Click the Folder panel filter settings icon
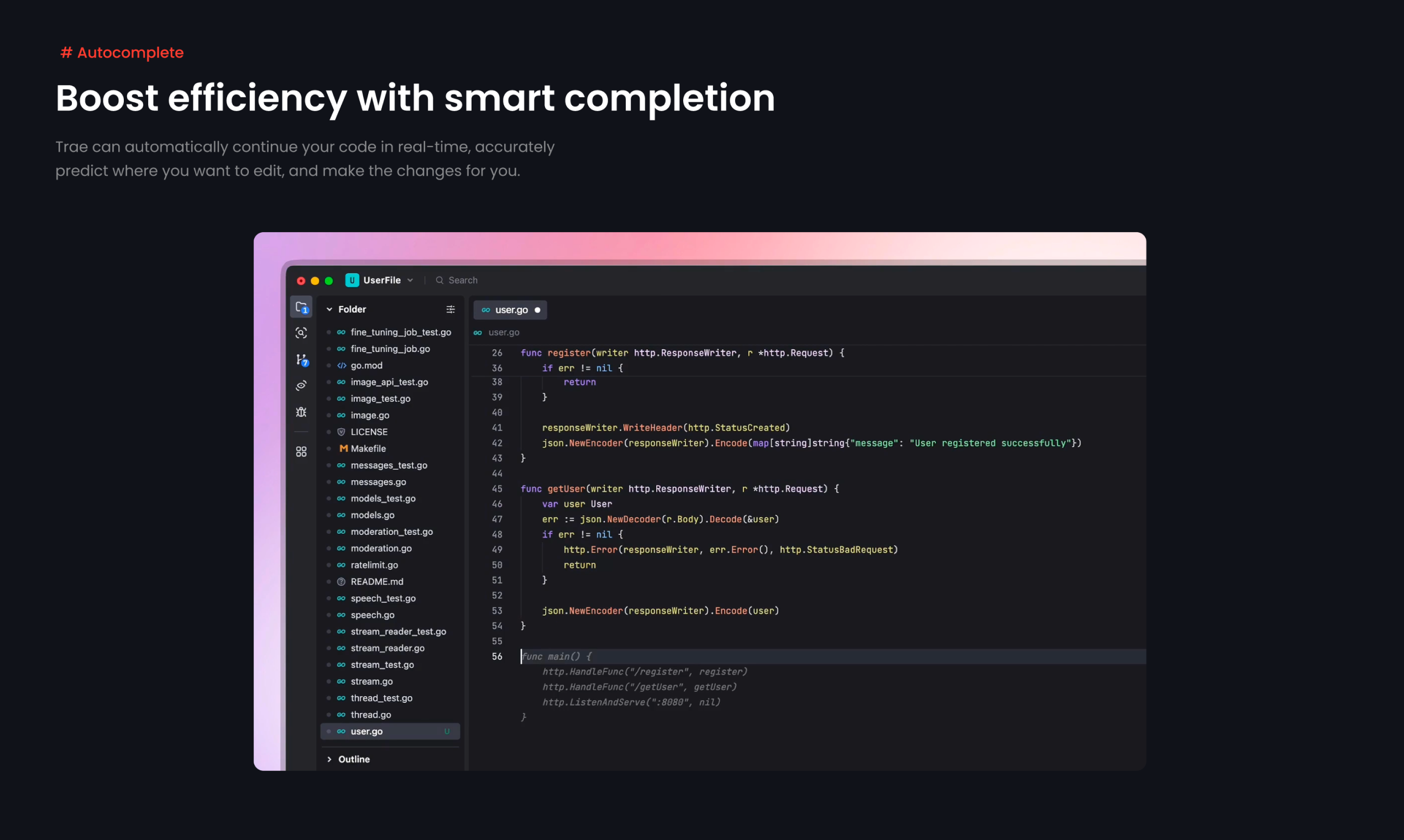 pos(450,309)
